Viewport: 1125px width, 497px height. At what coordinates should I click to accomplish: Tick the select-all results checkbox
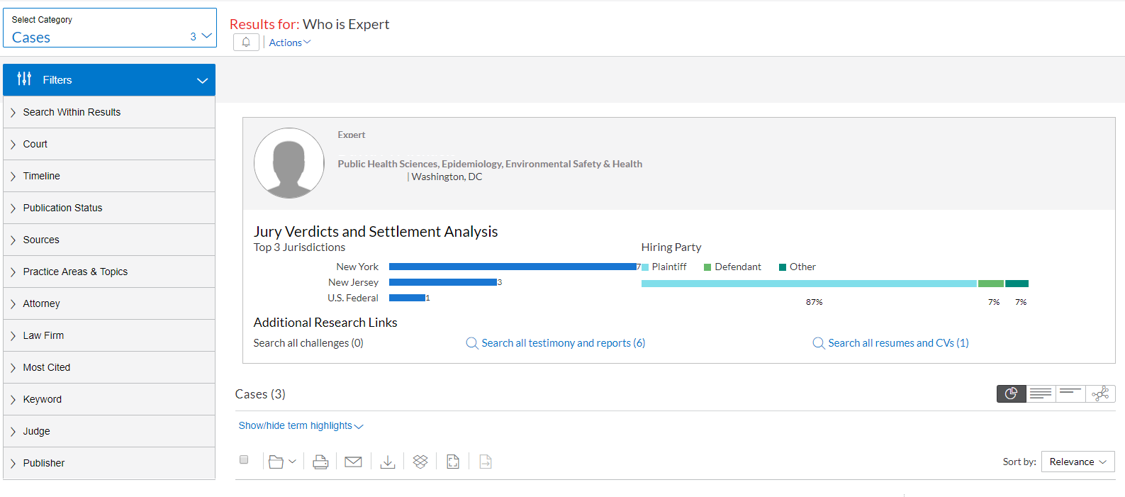[244, 460]
